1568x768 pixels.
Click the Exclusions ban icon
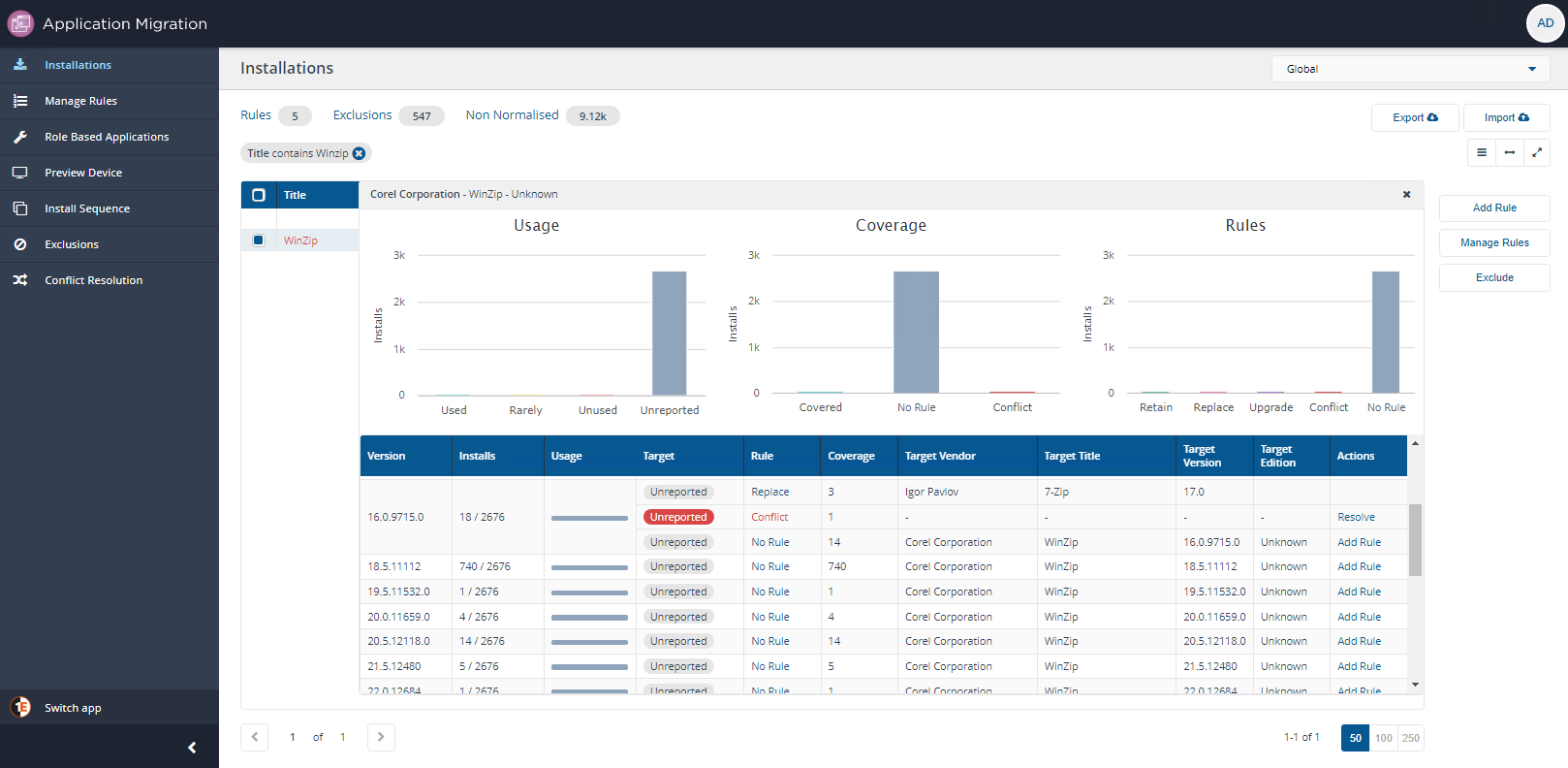20,244
